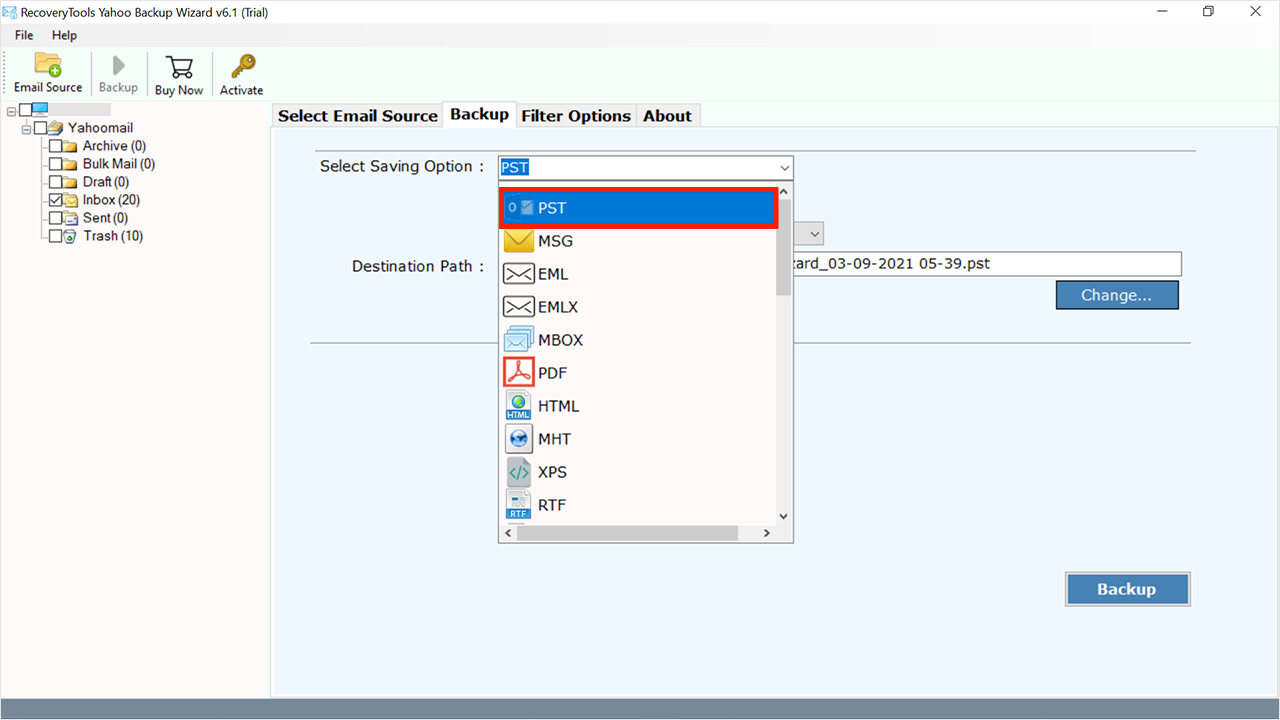Click the Change... button
The image size is (1280, 720).
[x=1117, y=295]
